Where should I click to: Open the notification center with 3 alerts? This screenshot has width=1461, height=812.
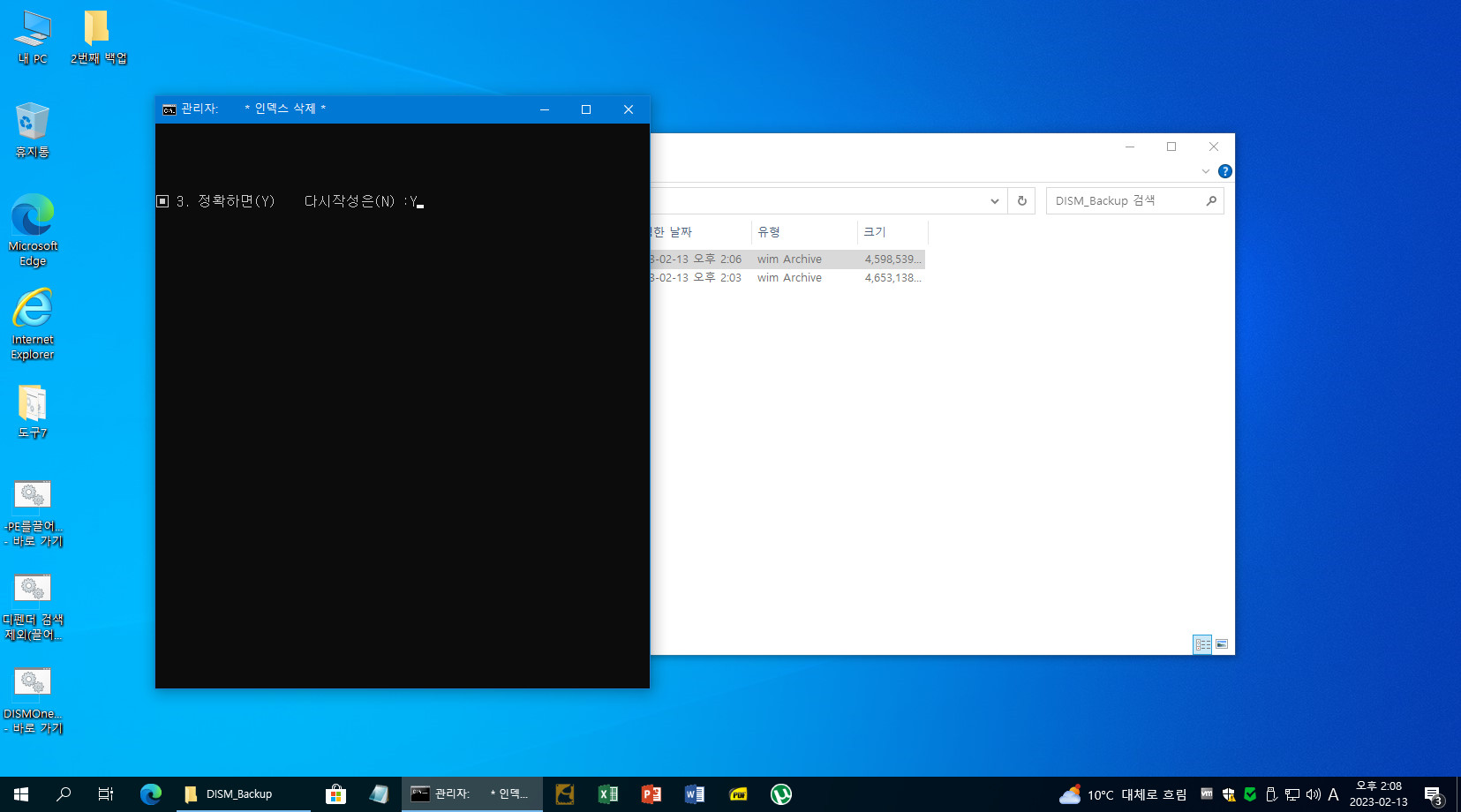(1434, 794)
